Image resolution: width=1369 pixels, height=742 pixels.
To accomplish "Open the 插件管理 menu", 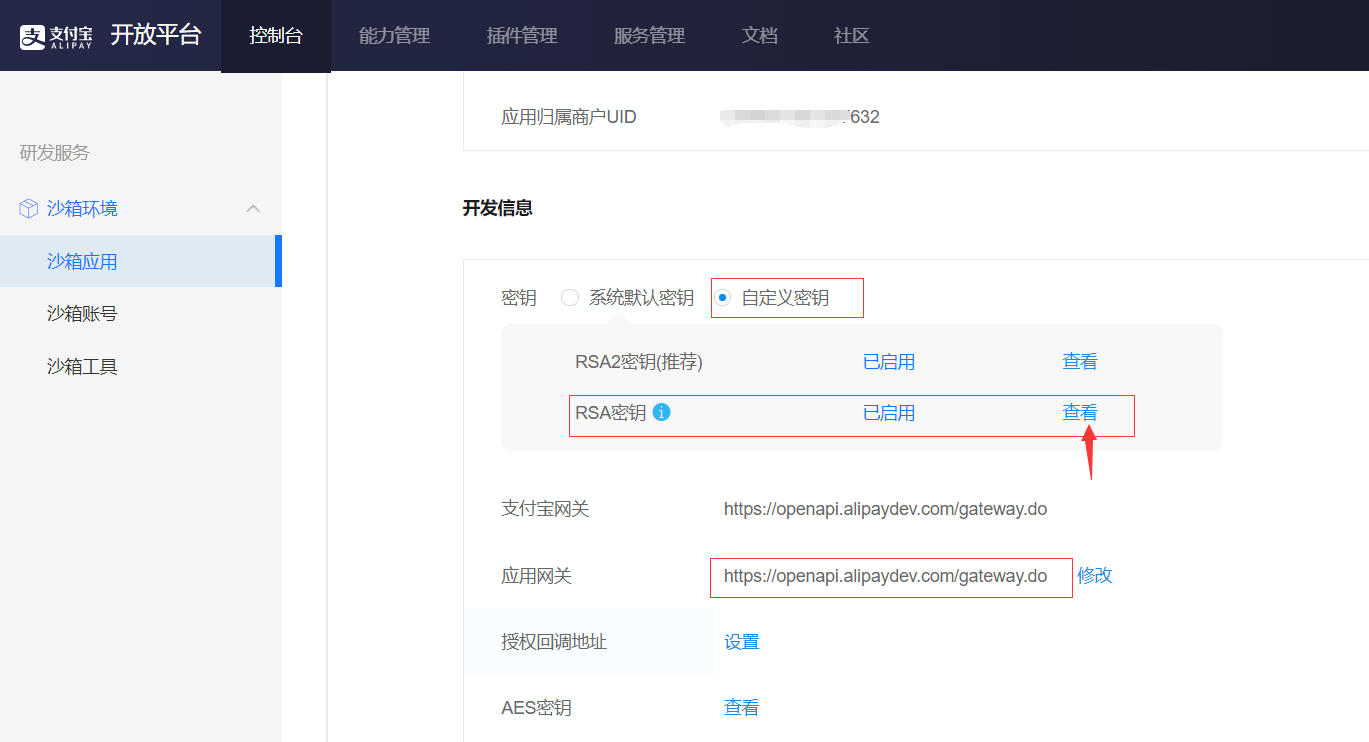I will click(522, 36).
